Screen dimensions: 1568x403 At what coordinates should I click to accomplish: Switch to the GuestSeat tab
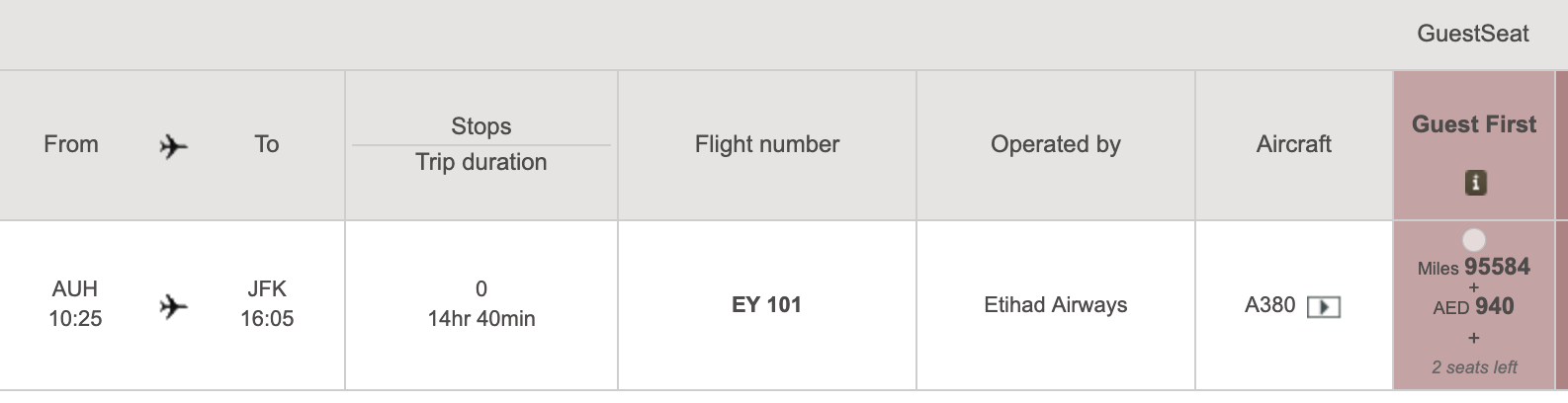click(1472, 34)
